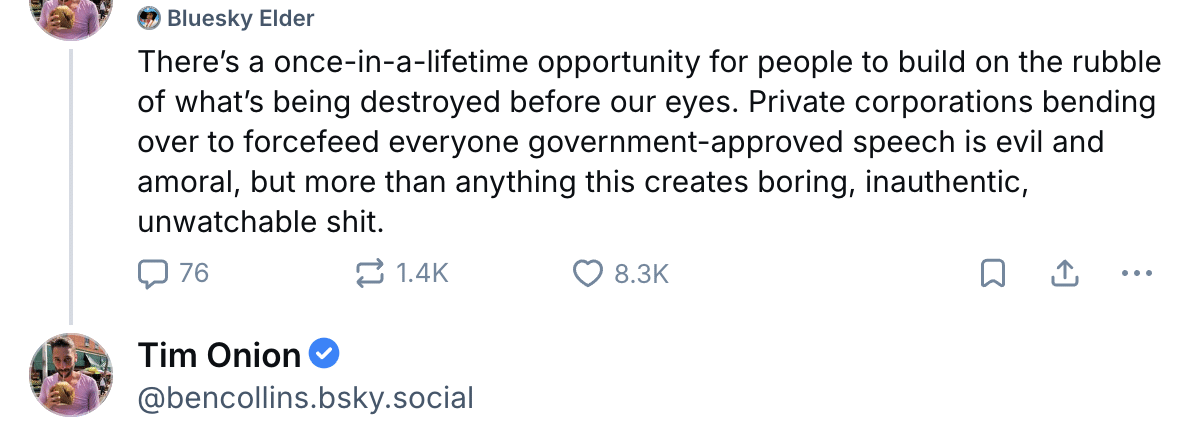The height and width of the screenshot is (430, 1194).
Task: Click the small Bluesky Elder label avatar icon
Action: 150,18
